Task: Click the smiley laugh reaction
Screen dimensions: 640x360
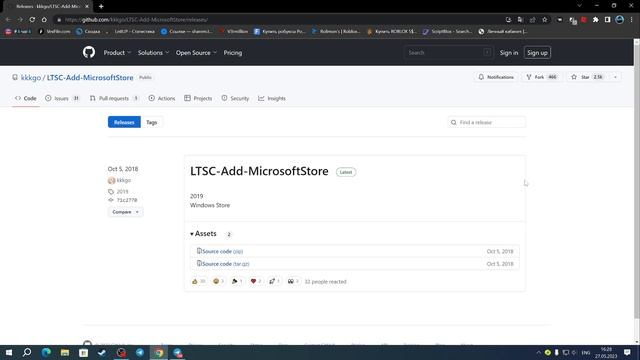Action: point(218,281)
